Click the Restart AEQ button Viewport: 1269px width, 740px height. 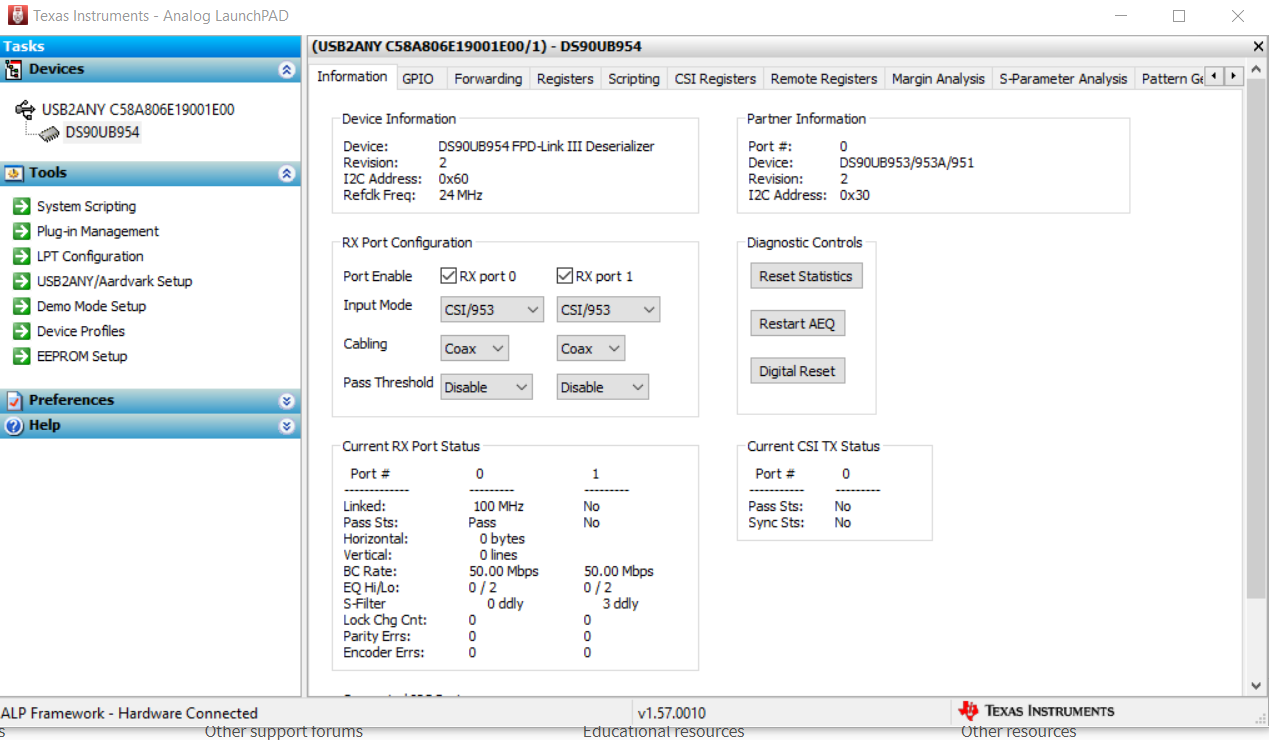pos(797,322)
